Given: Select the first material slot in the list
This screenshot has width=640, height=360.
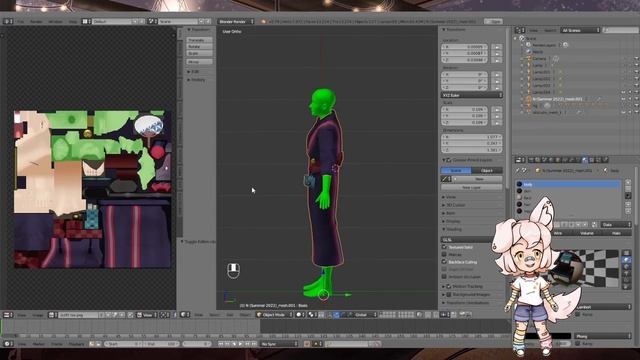Looking at the screenshot, I should [568, 184].
